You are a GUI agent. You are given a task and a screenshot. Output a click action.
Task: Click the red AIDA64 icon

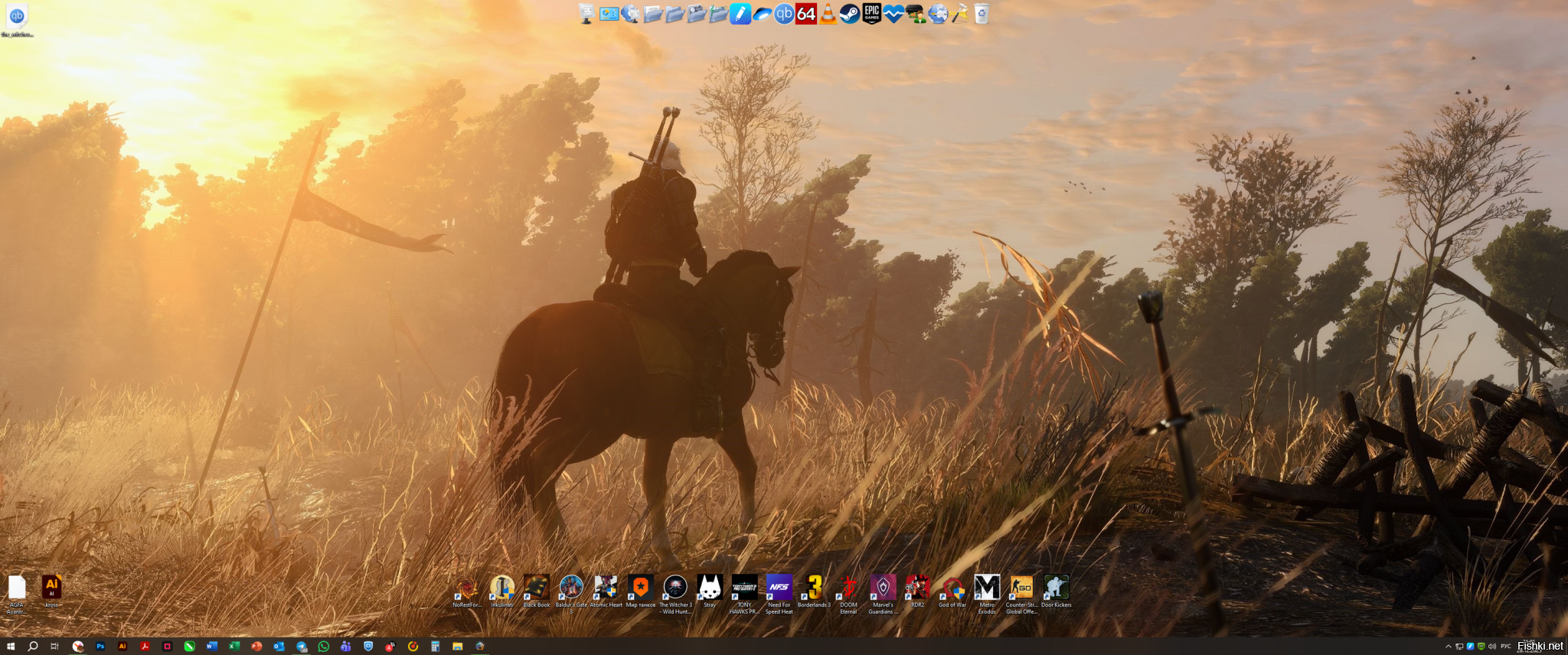[x=806, y=14]
